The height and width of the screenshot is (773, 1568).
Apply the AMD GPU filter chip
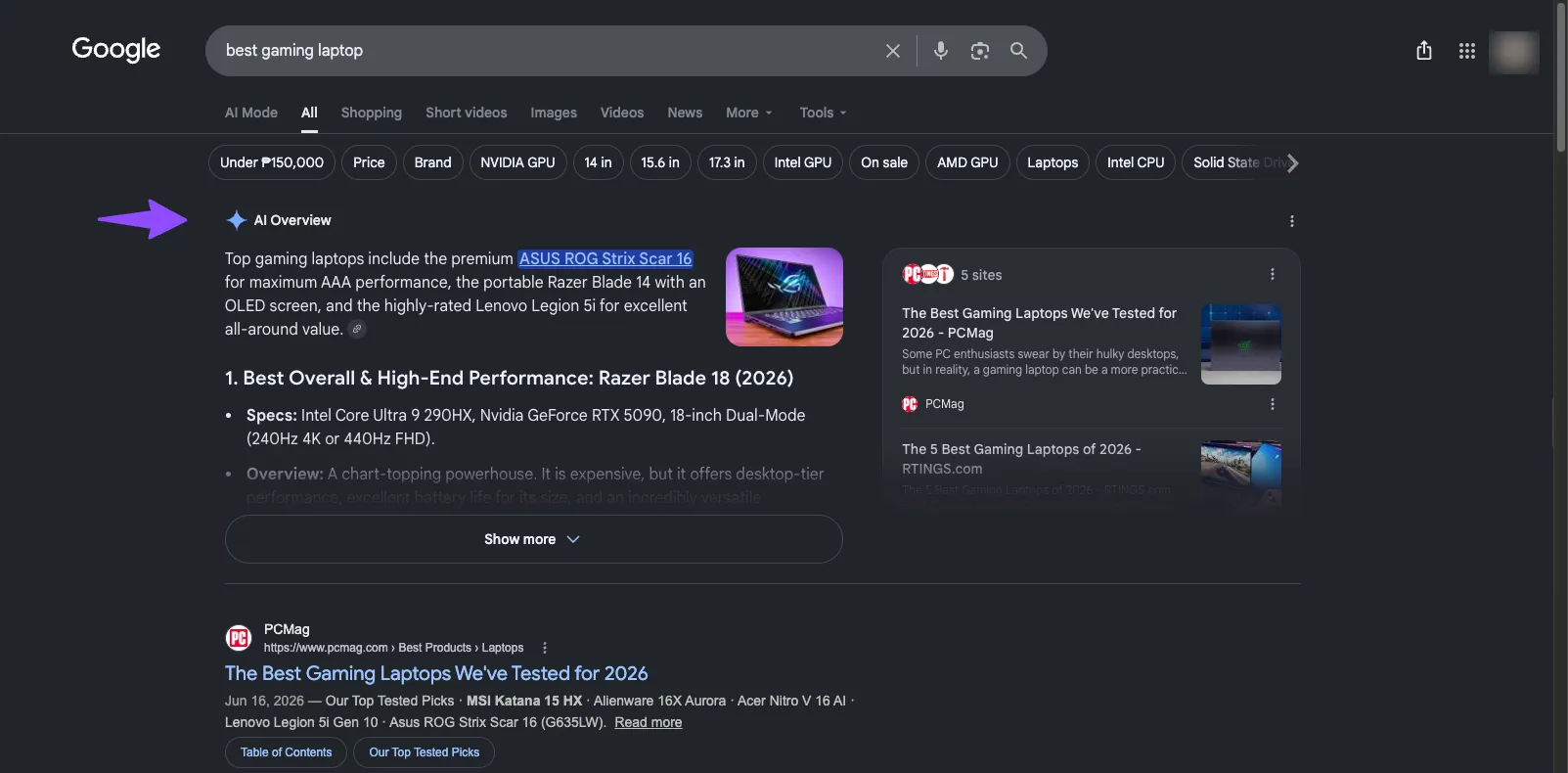click(x=967, y=162)
